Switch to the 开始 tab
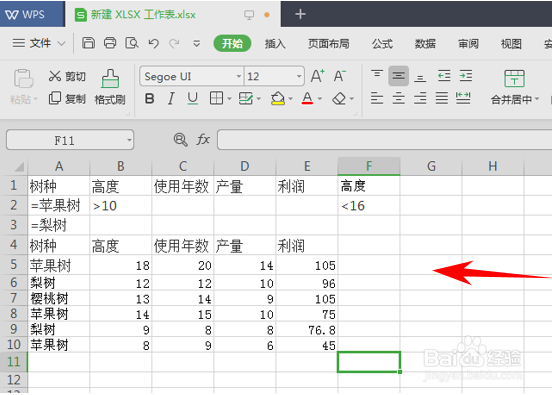Screen dimensions: 552x395 (232, 44)
